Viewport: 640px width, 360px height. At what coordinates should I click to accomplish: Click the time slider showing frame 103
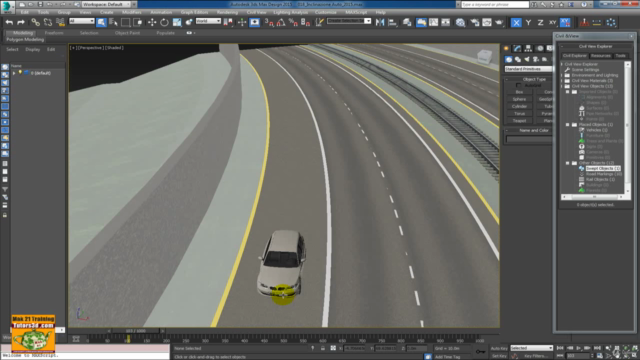(136, 331)
